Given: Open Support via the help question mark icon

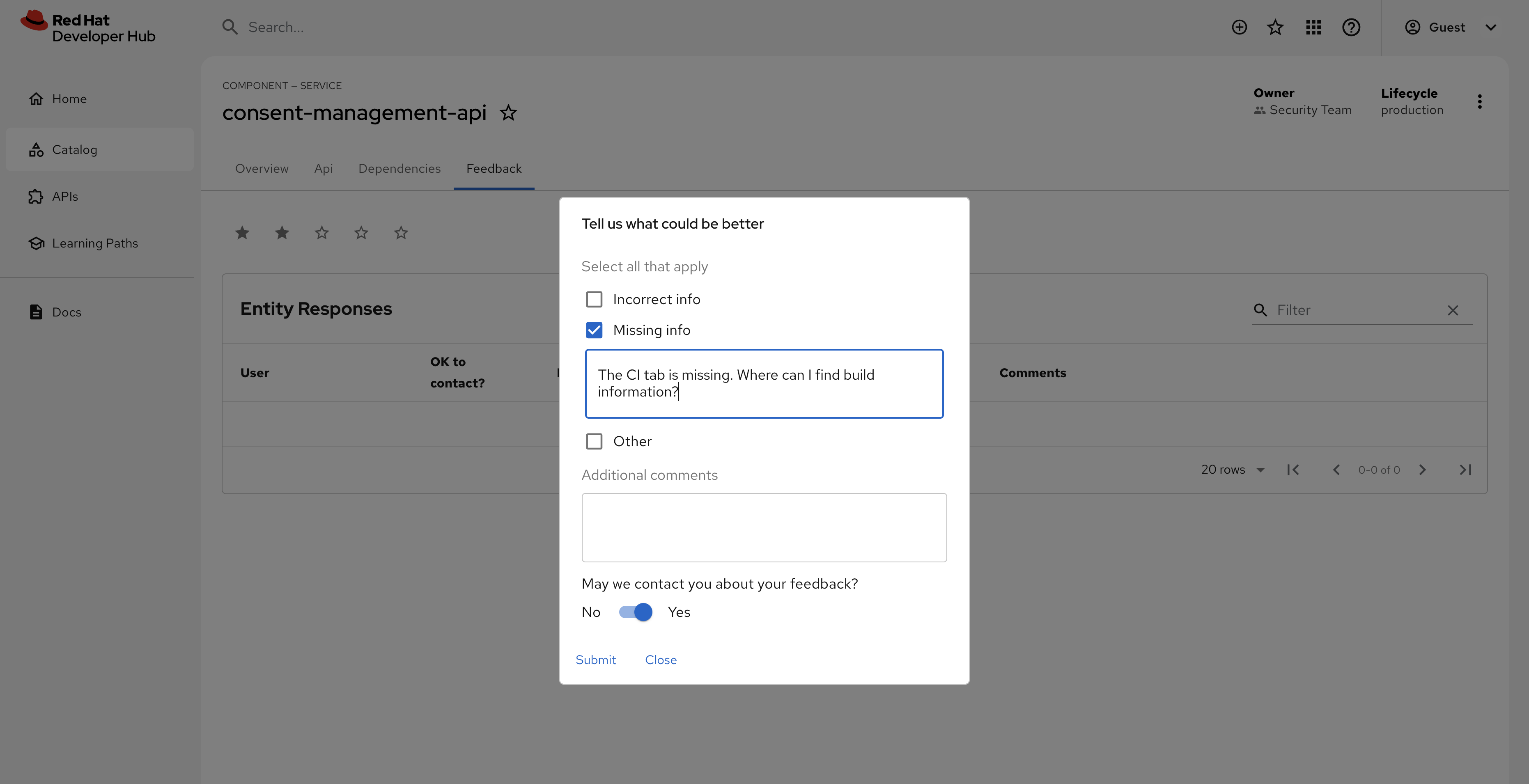Looking at the screenshot, I should 1352,27.
